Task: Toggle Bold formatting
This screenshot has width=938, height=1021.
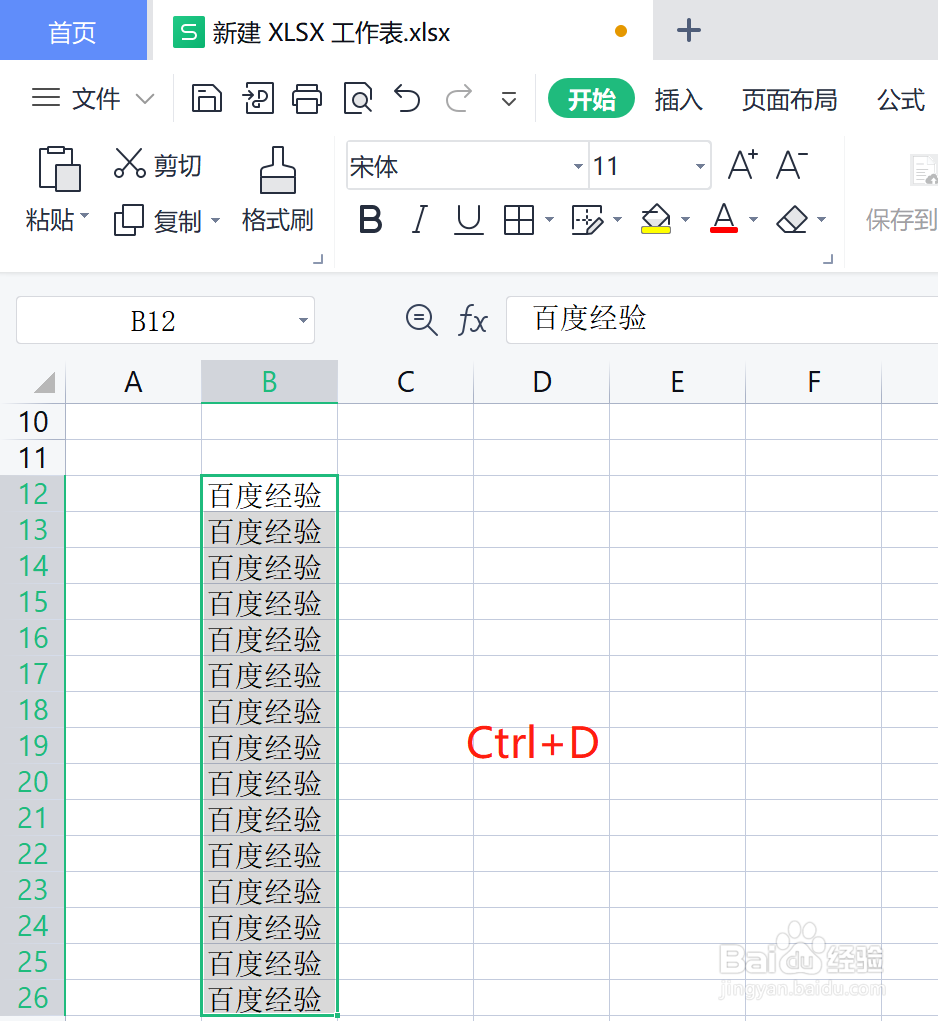Action: pos(370,219)
